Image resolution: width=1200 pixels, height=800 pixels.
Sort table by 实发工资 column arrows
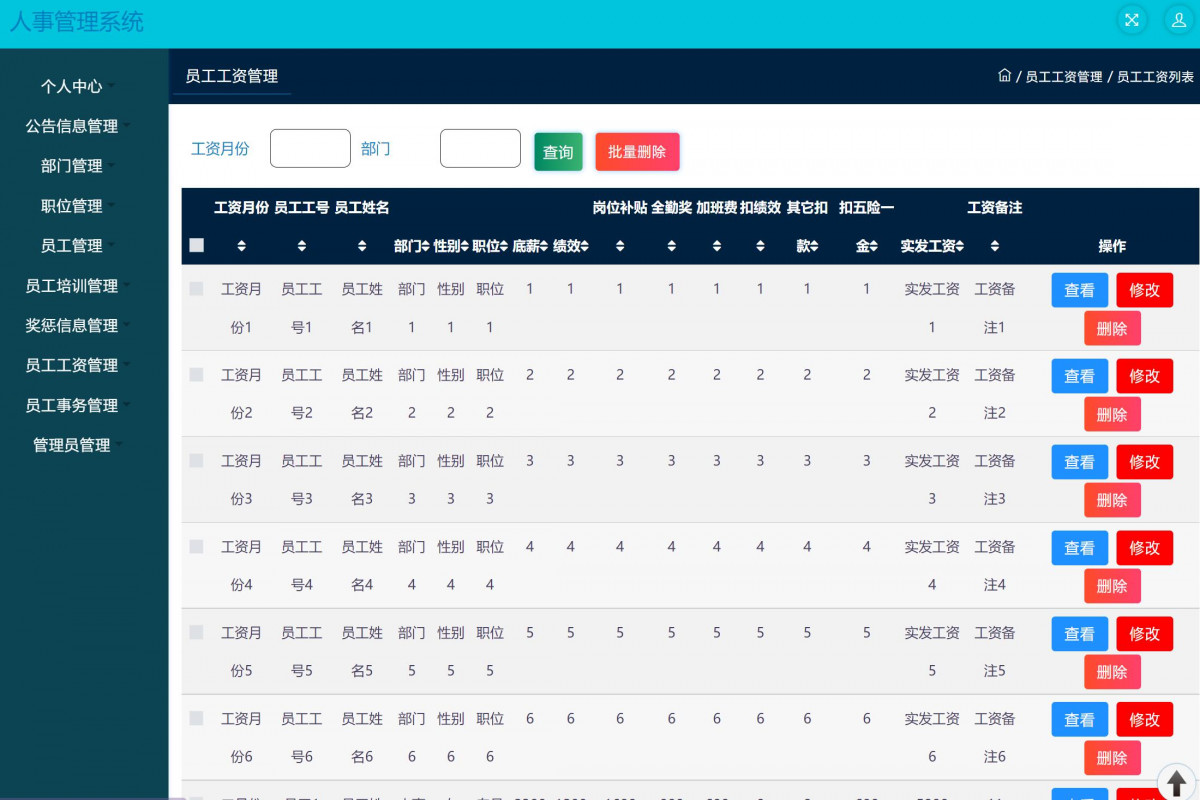(961, 246)
